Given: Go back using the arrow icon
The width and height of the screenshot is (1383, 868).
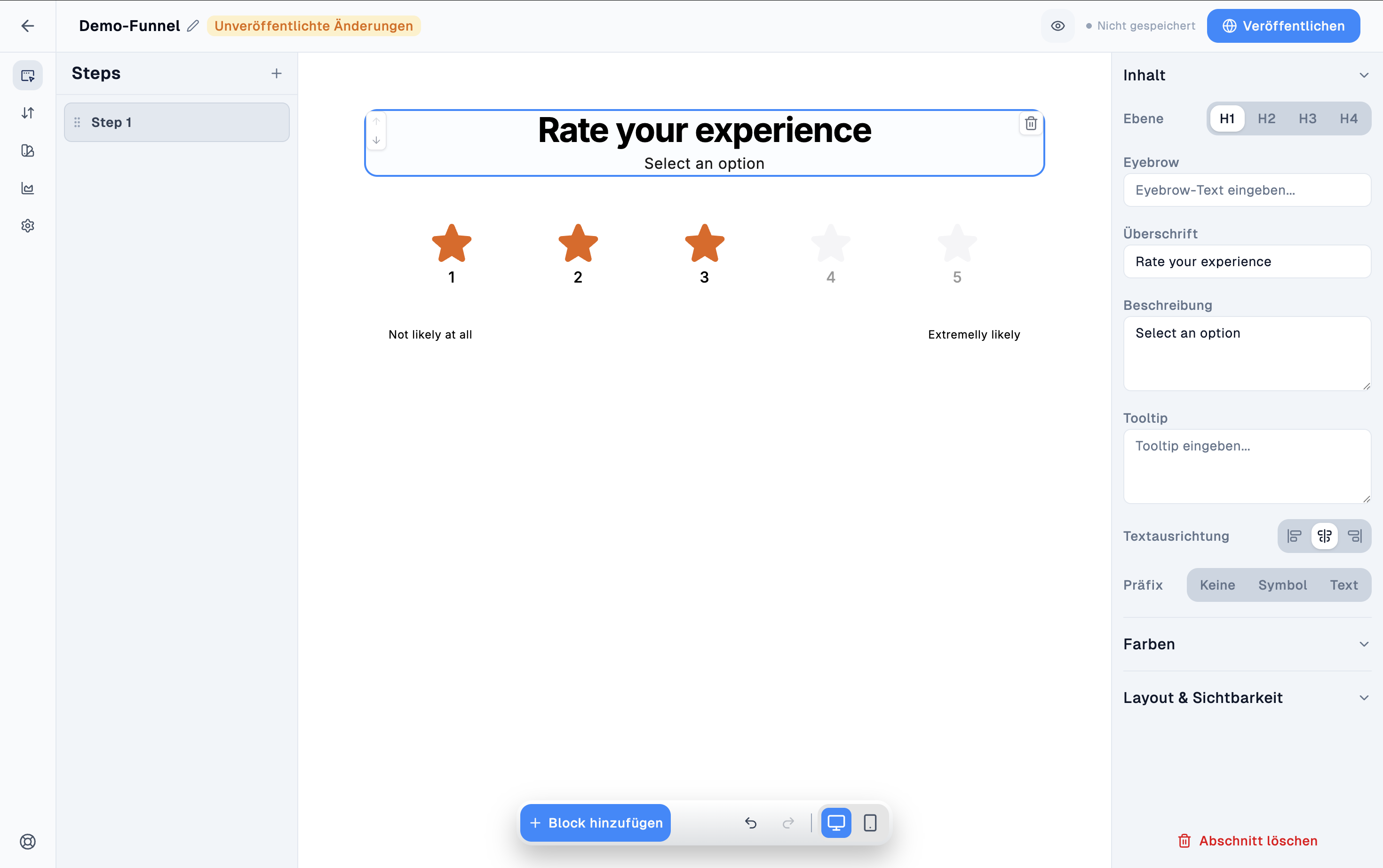Looking at the screenshot, I should (28, 26).
